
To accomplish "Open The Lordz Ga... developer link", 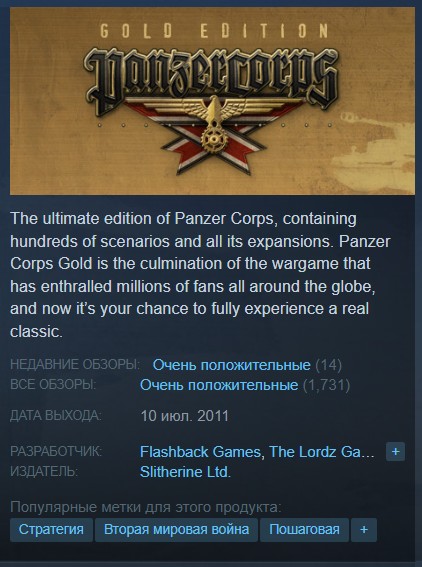I will [x=321, y=452].
